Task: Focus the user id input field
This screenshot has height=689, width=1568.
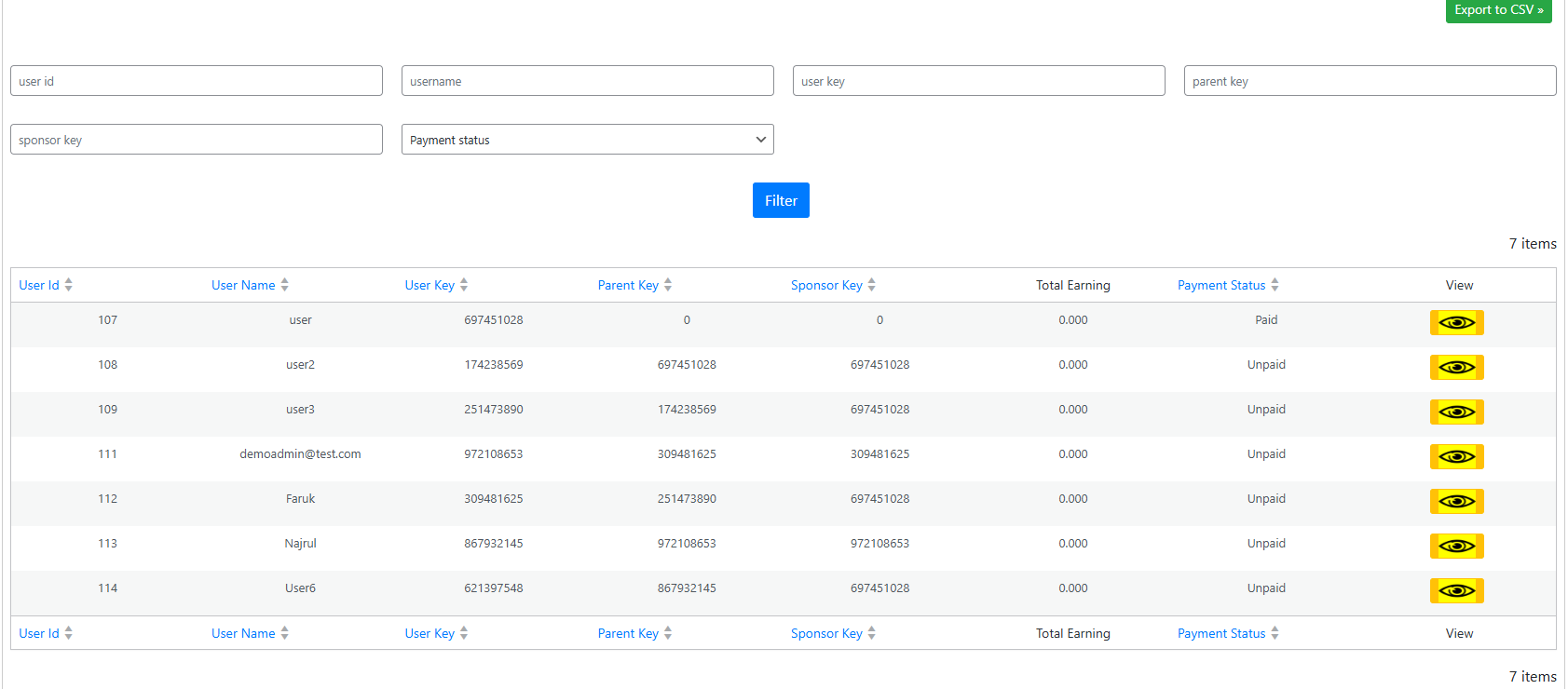Action: pyautogui.click(x=196, y=81)
